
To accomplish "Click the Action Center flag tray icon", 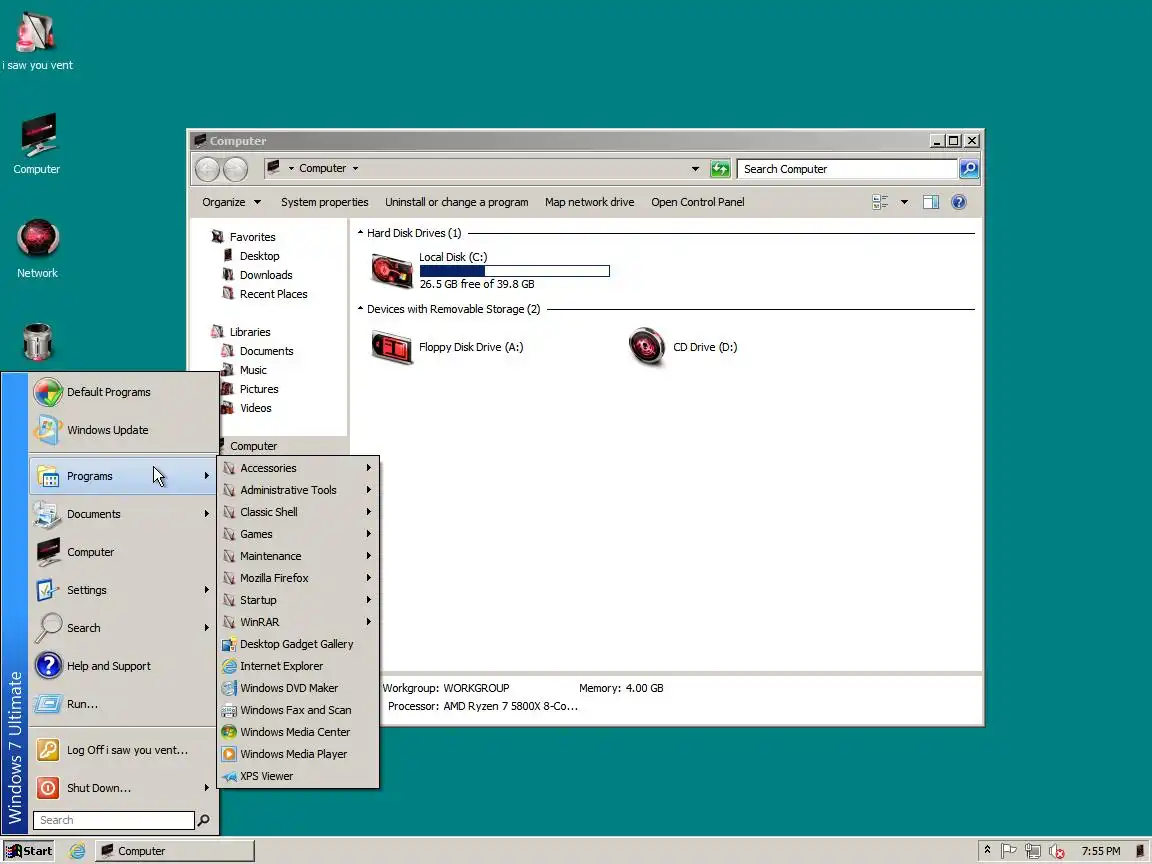I will pos(1009,851).
